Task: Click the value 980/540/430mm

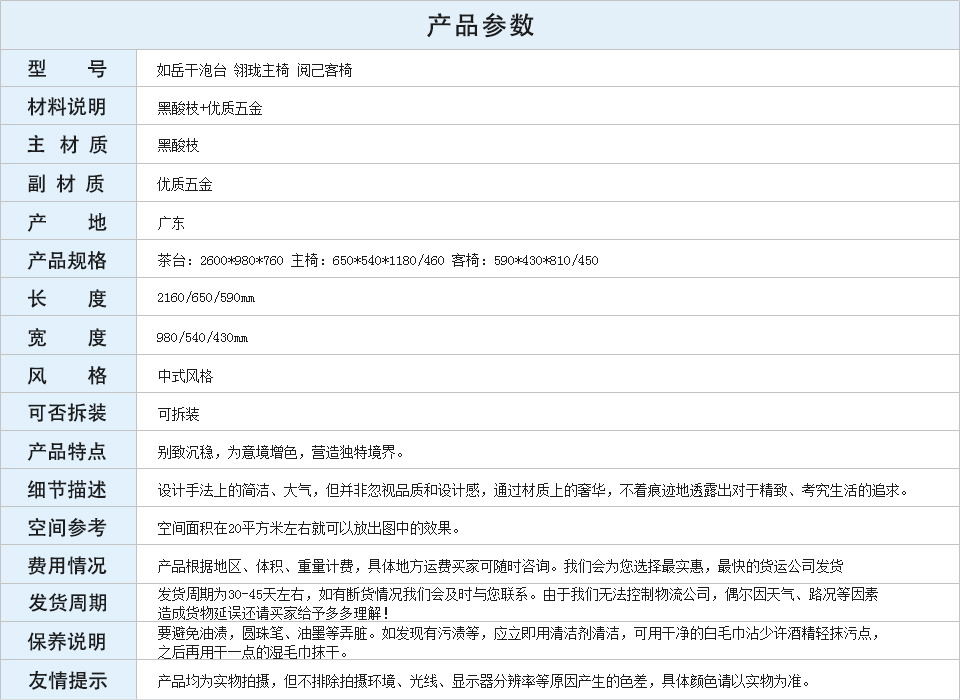Action: 202,337
